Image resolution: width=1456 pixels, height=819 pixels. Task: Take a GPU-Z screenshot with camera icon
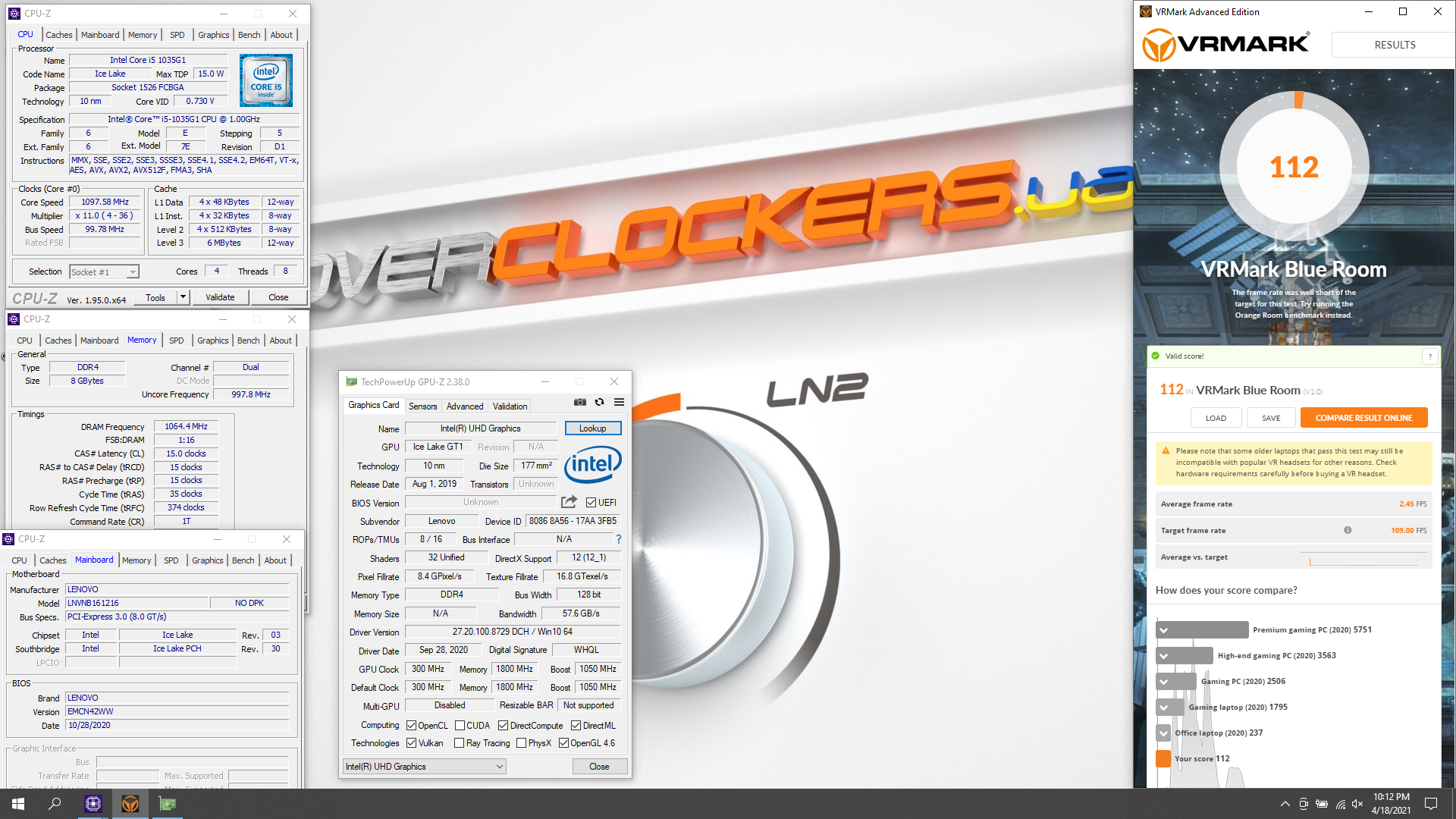pos(580,403)
